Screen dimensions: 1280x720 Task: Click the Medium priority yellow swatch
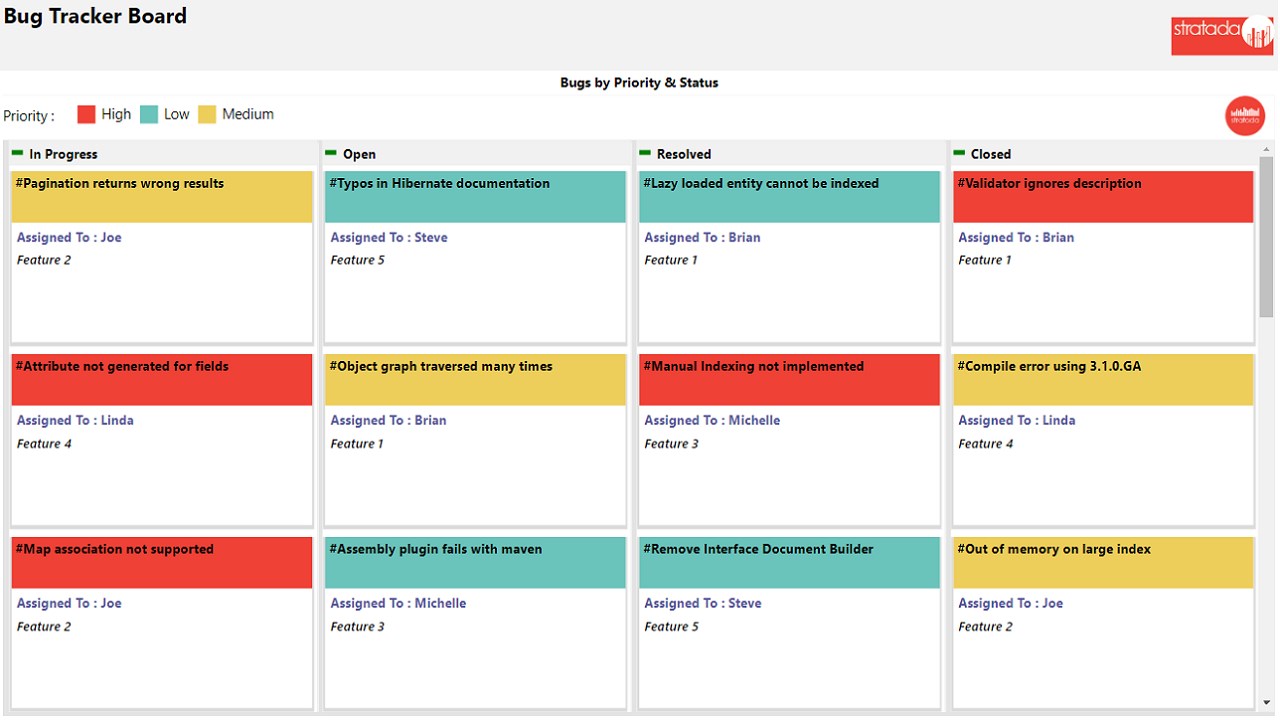[x=207, y=115]
